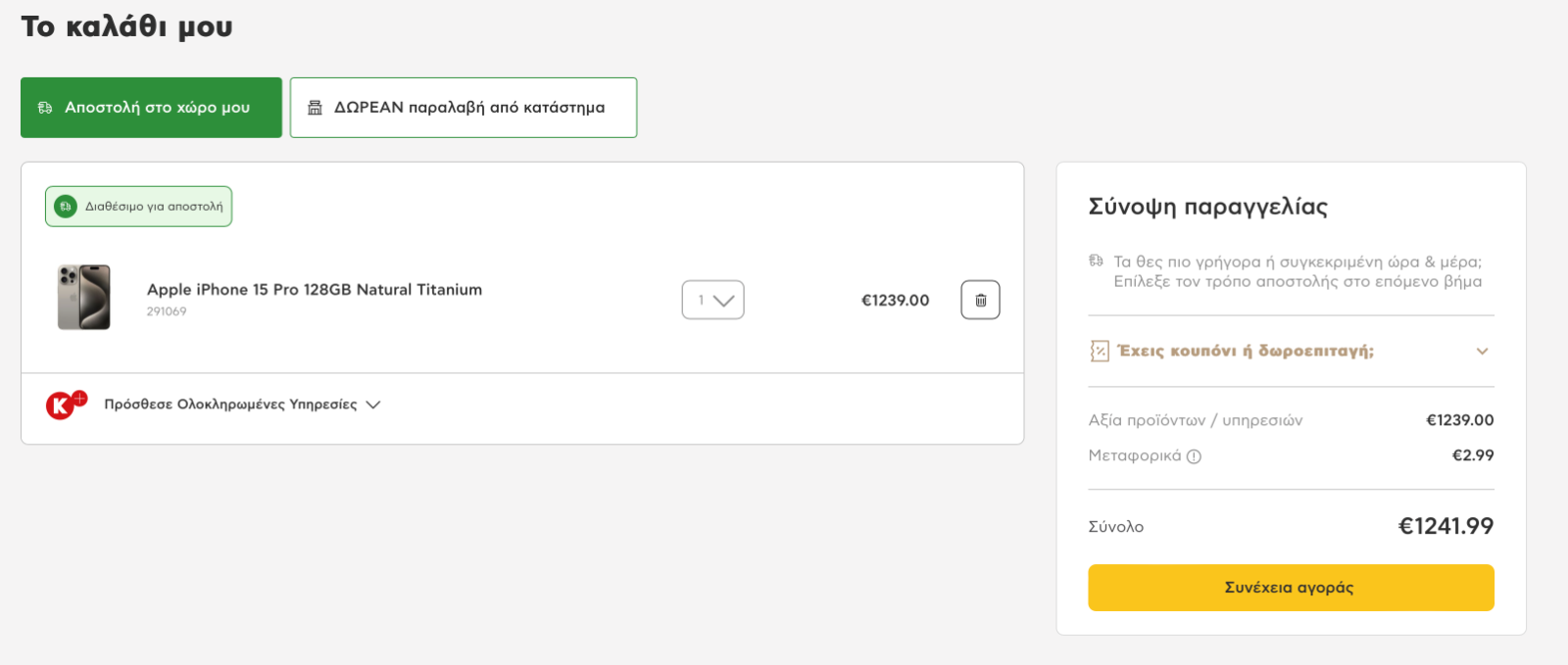This screenshot has width=1568, height=665.
Task: Click Έχεις κουπόνι ή δωροεπιταγή; text
Action: (x=1246, y=351)
